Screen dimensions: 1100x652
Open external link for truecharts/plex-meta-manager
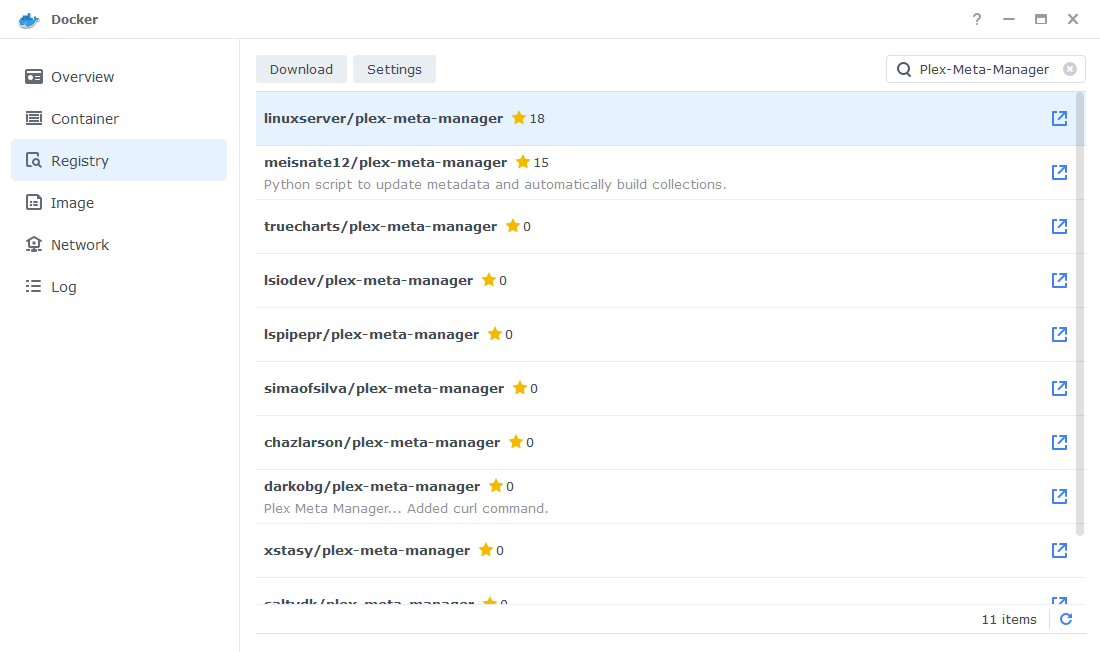pyautogui.click(x=1059, y=227)
